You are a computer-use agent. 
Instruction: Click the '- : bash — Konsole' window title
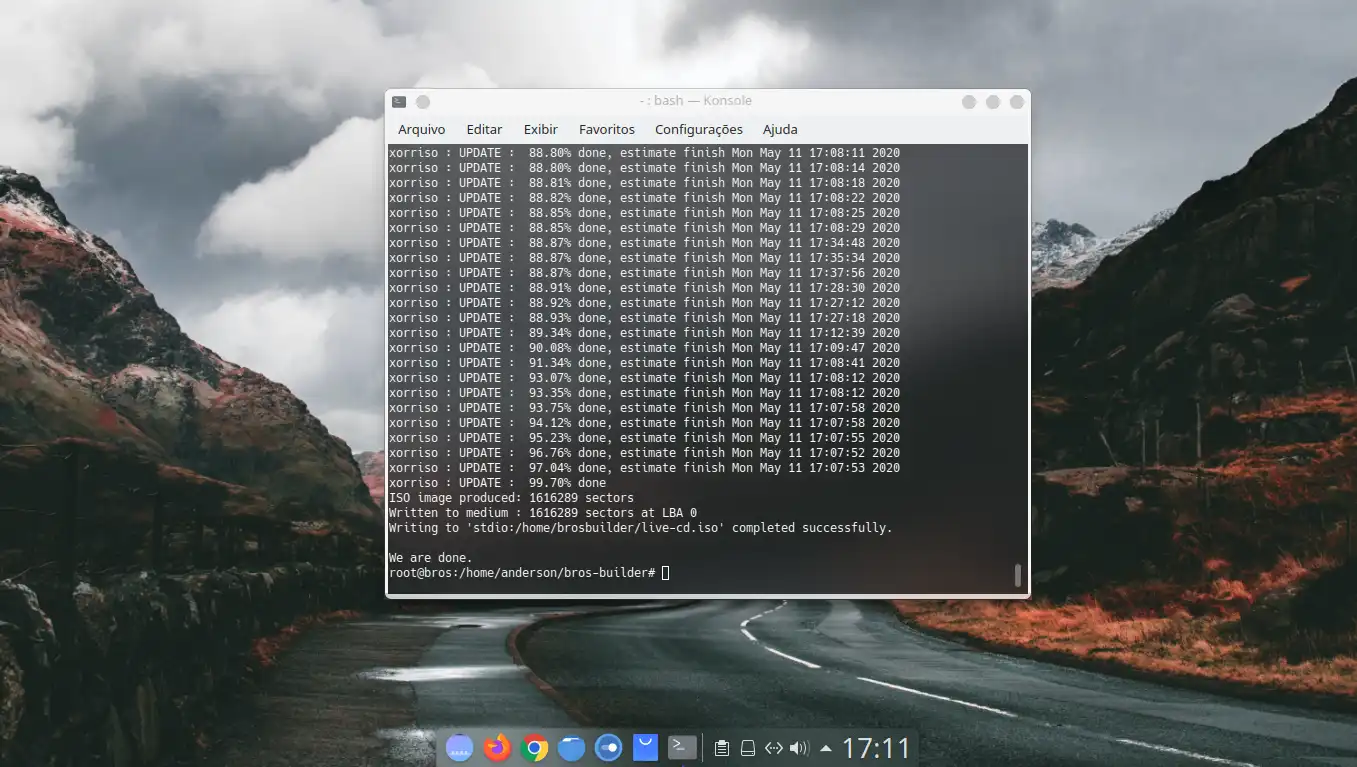695,101
